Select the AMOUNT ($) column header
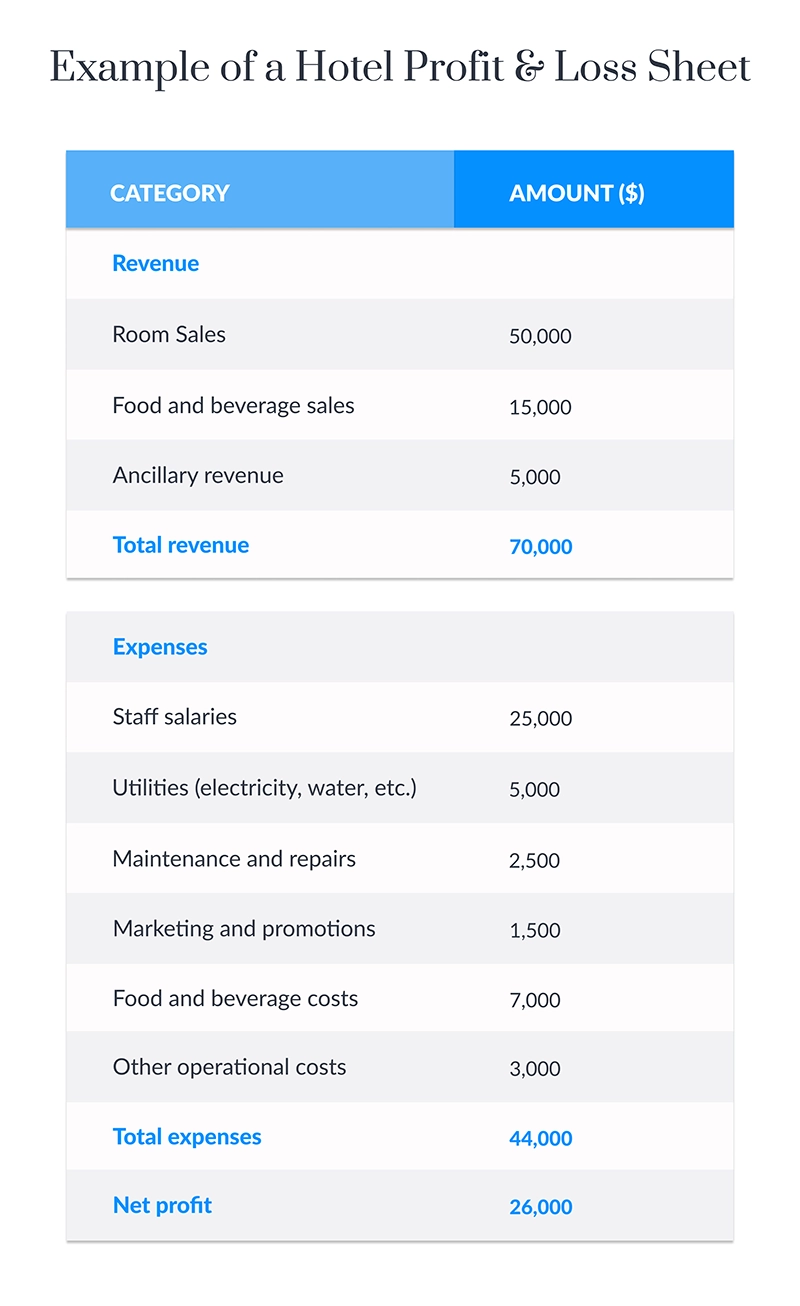Image resolution: width=800 pixels, height=1306 pixels. 577,193
